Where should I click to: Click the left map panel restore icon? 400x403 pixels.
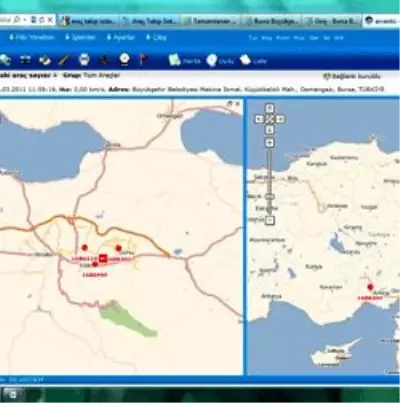229,104
